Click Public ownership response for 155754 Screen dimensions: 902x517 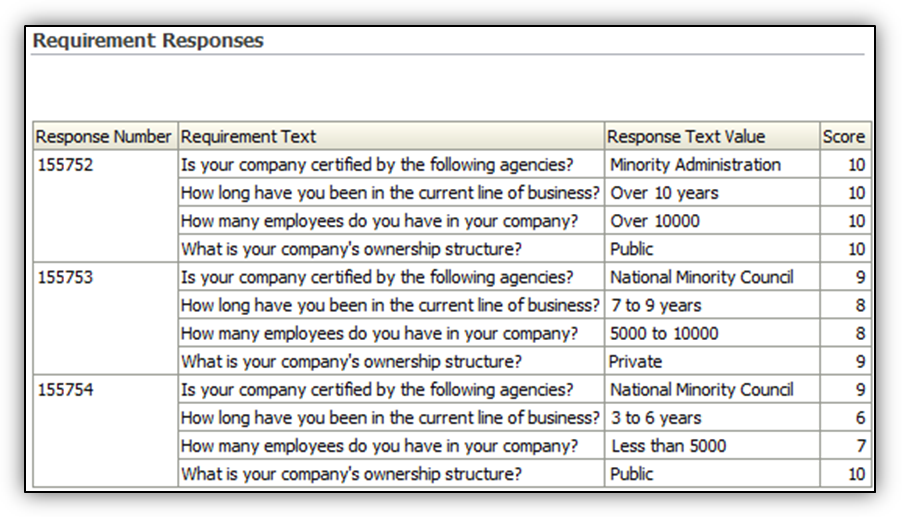coord(631,474)
